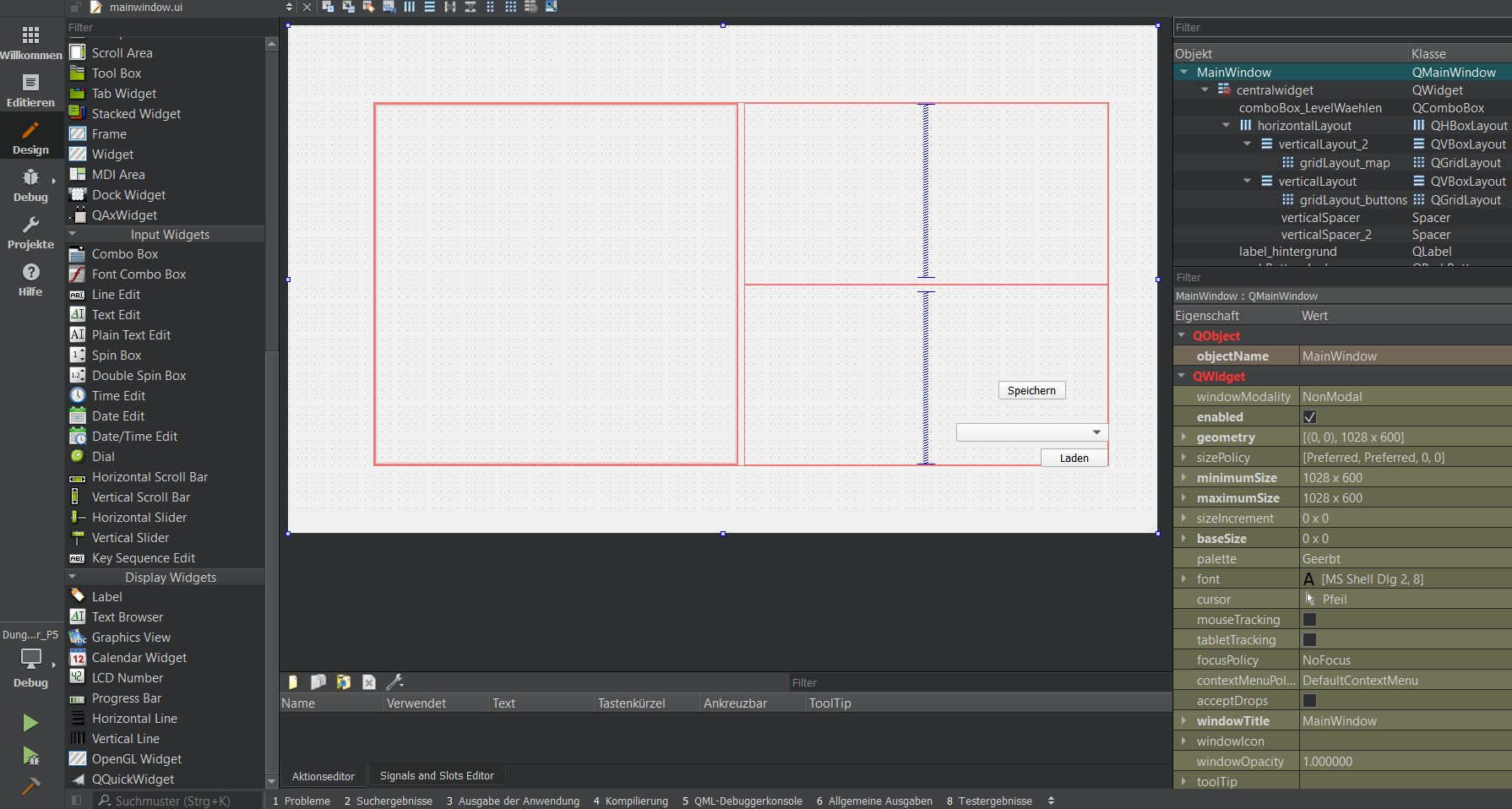
Task: Collapse the verticalLayout_2 tree node
Action: pos(1248,144)
